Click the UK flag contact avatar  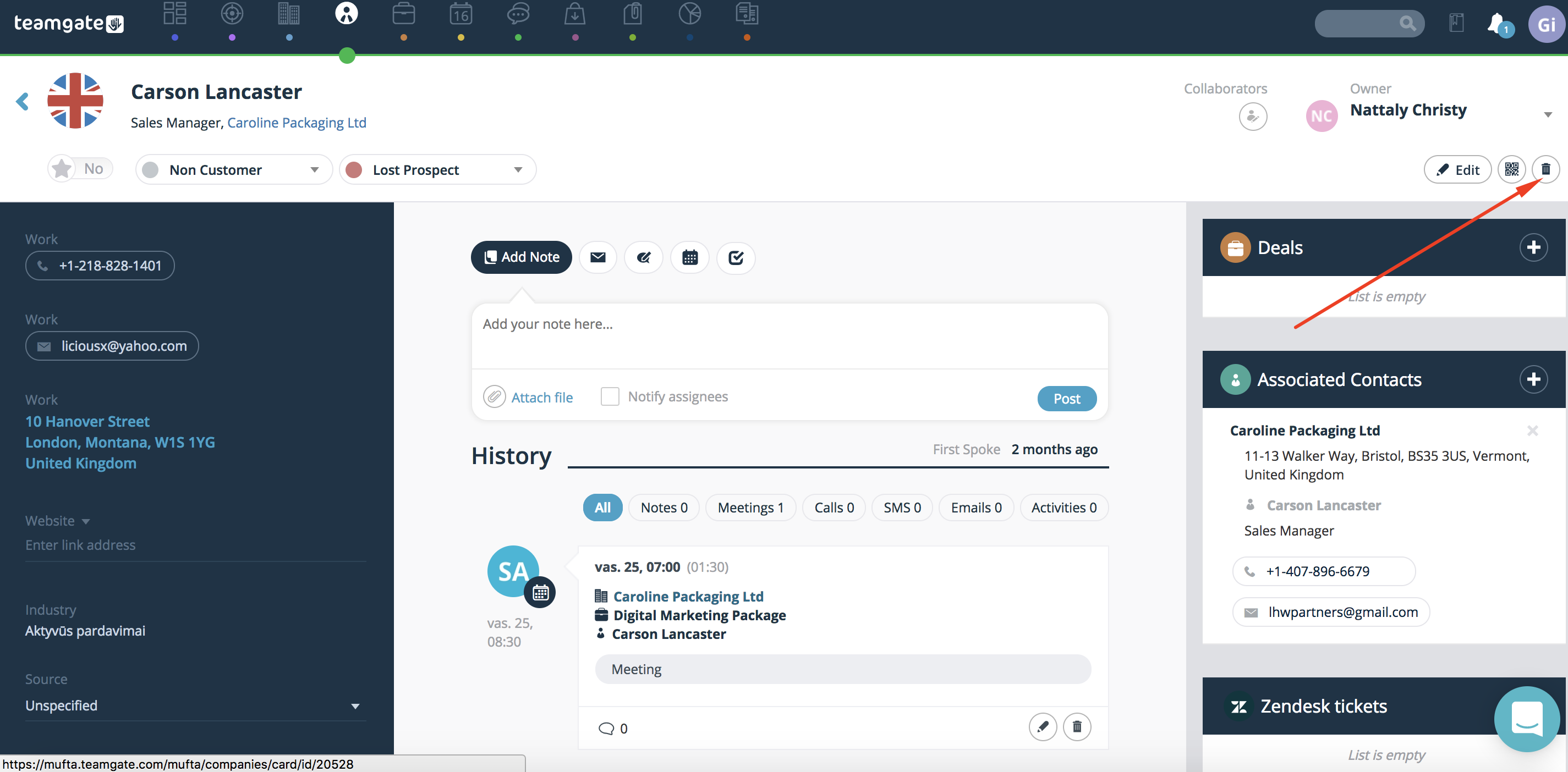coord(75,101)
